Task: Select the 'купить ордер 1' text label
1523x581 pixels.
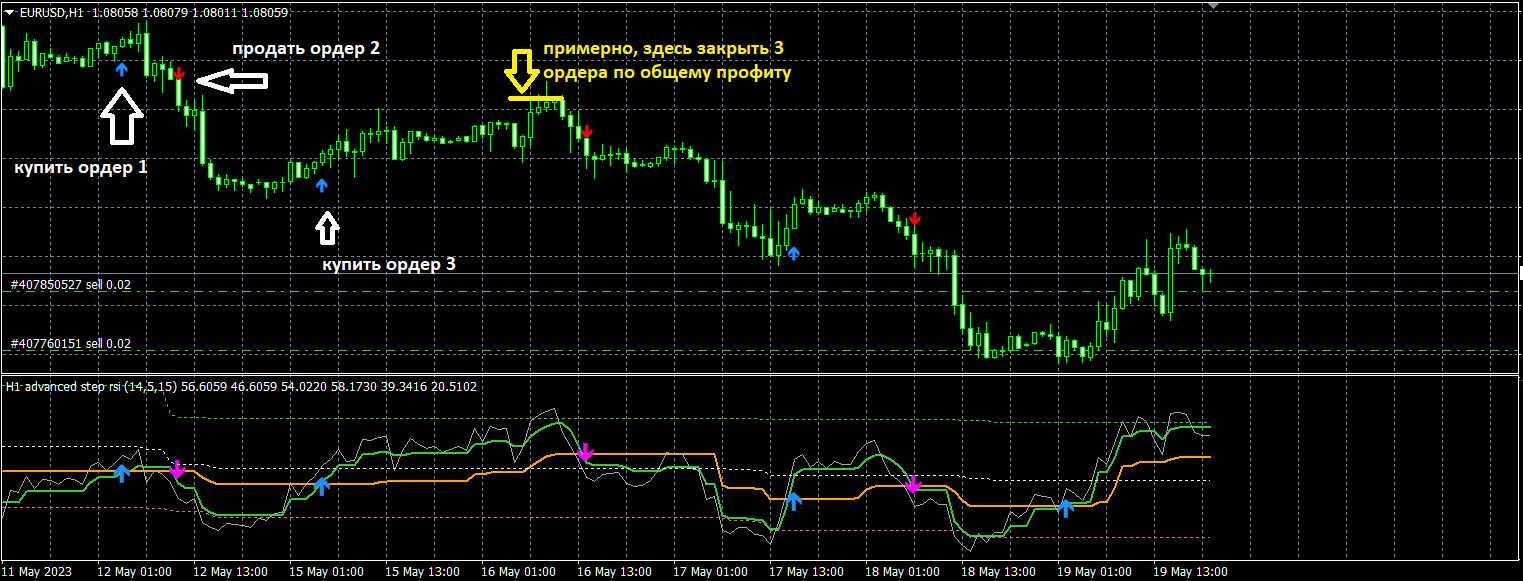Action: coord(80,168)
